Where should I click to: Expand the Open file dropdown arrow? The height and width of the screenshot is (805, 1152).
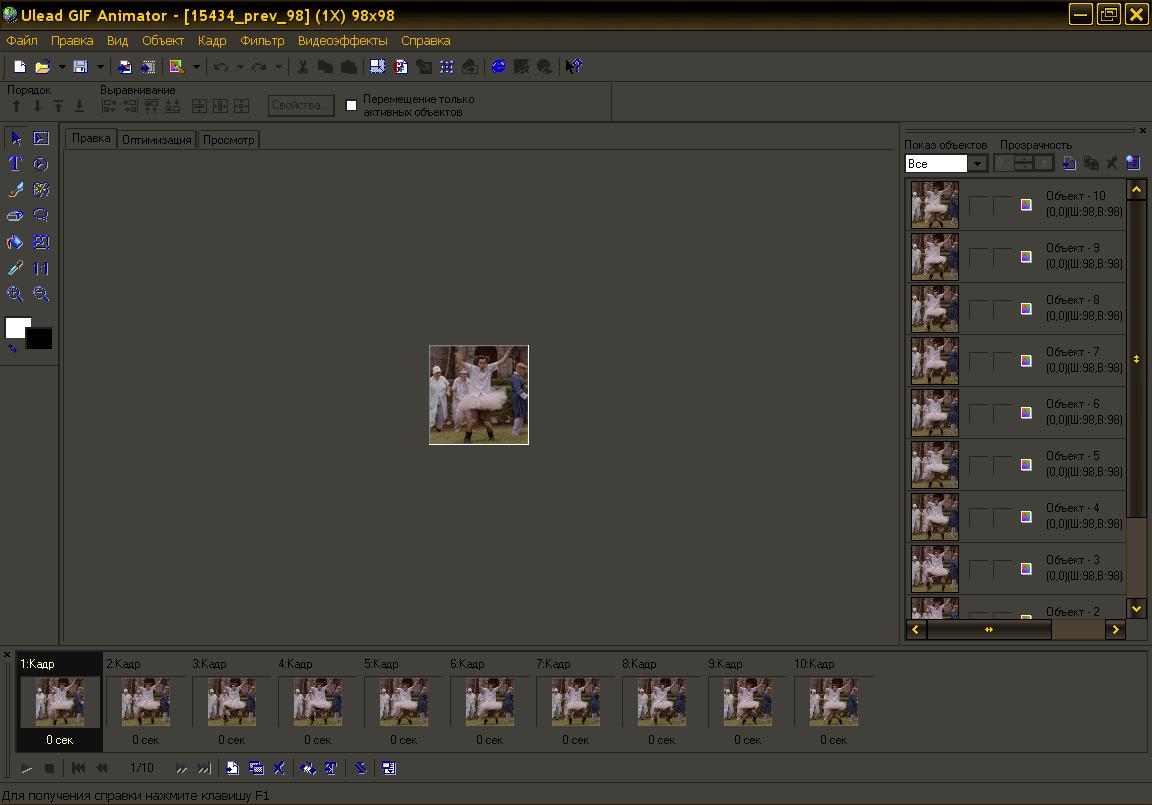[61, 67]
